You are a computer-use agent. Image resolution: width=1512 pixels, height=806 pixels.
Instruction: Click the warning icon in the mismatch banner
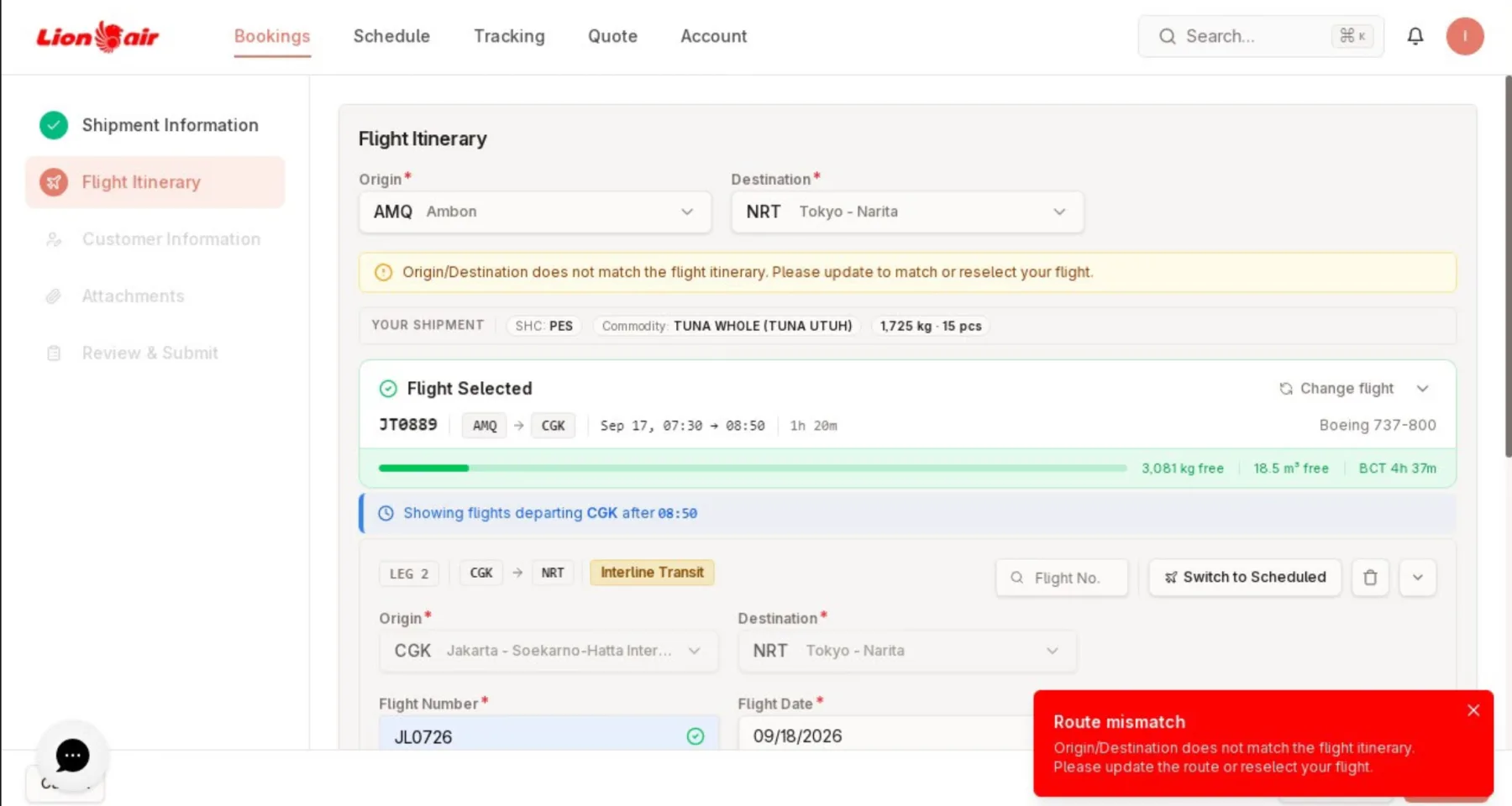click(383, 272)
